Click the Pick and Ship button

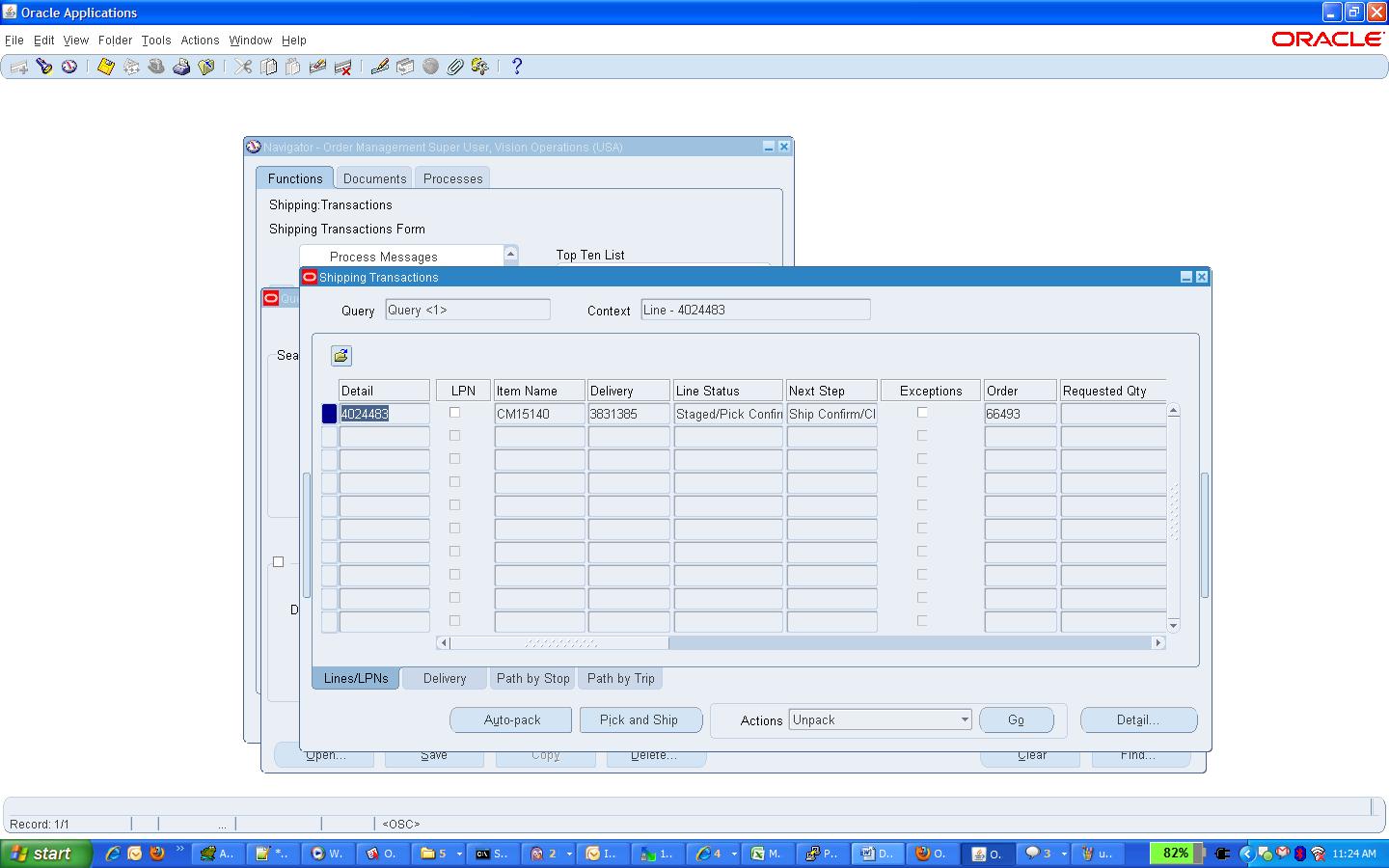click(639, 719)
